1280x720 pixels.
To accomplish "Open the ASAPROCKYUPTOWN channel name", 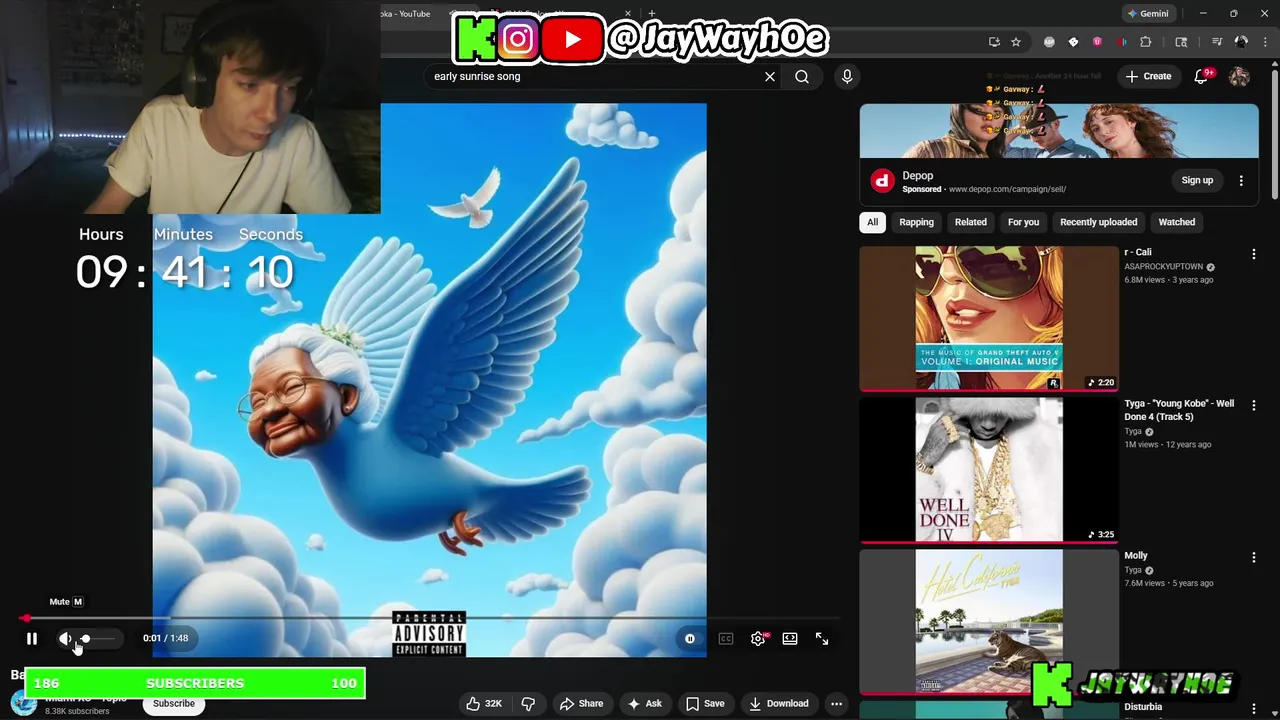I will tap(1163, 267).
